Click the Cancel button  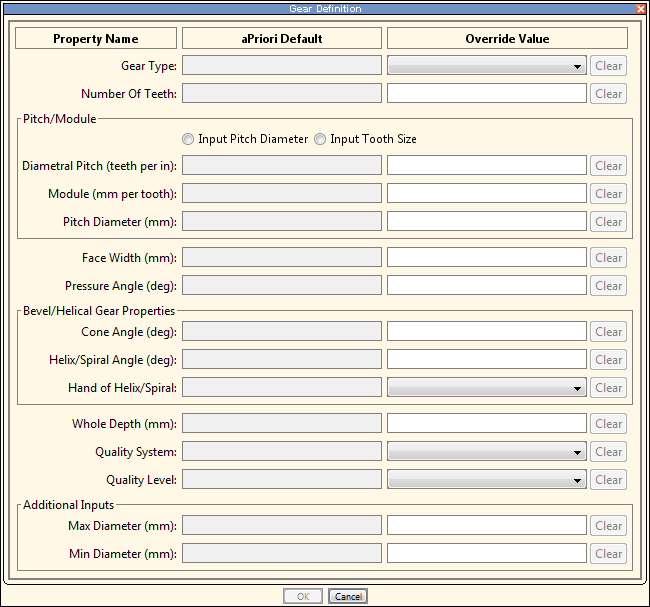click(348, 596)
